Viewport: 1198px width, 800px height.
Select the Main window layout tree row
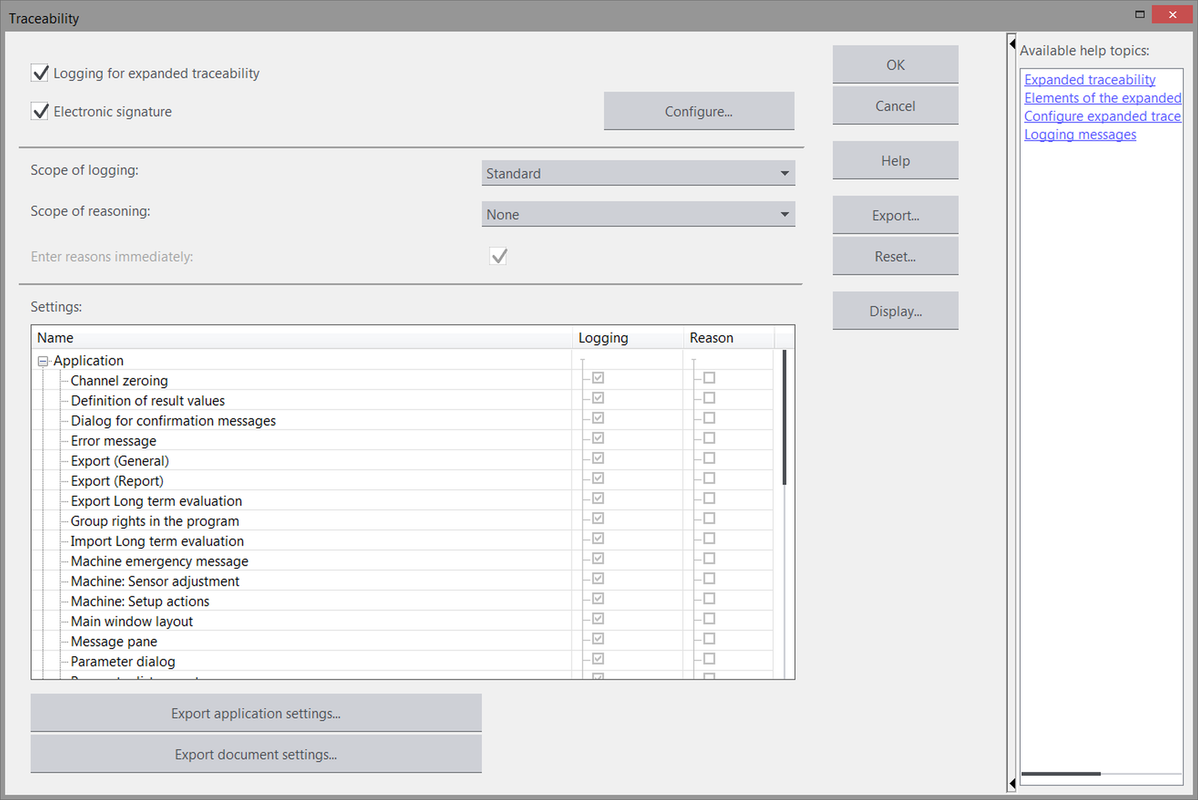pos(132,621)
